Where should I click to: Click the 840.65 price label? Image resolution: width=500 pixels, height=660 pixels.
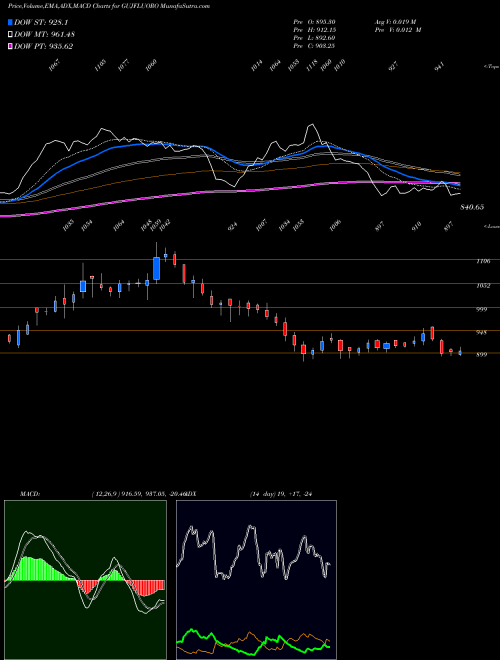point(472,207)
